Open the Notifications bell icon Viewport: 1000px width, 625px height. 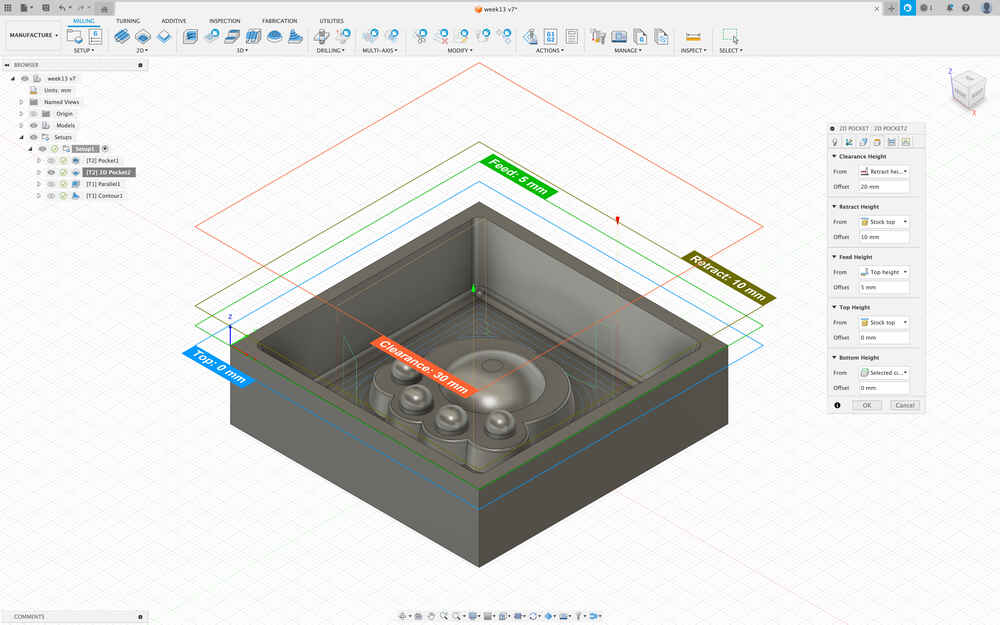click(950, 8)
